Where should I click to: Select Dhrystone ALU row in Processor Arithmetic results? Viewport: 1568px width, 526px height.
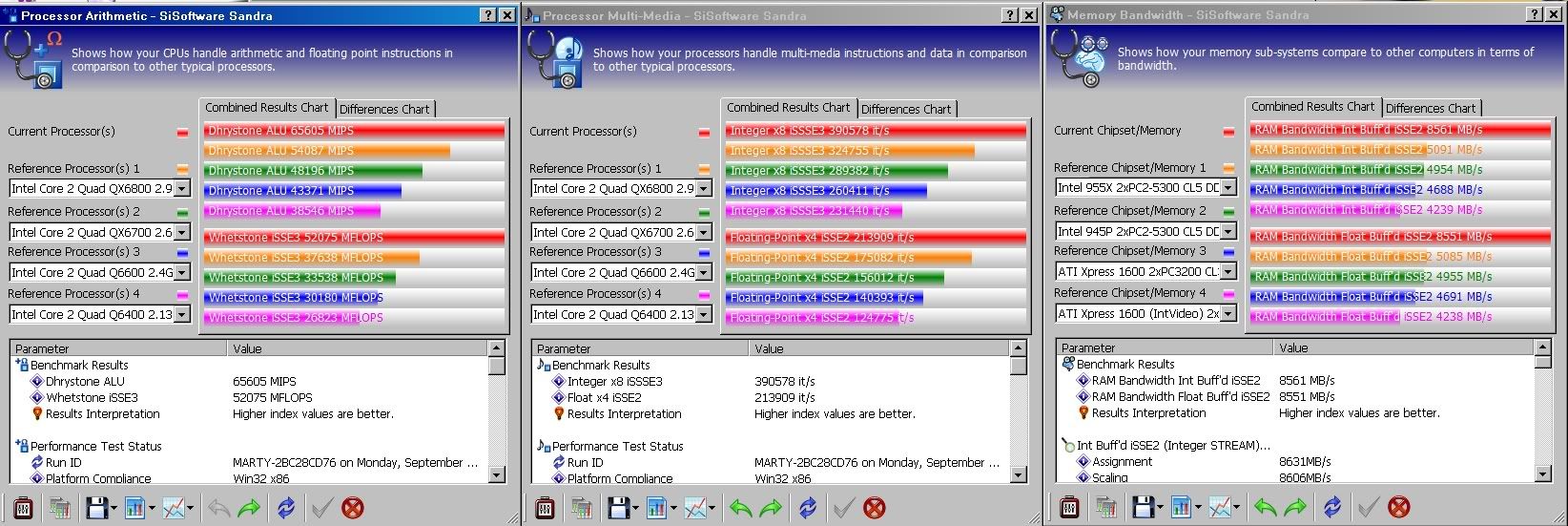(250, 382)
